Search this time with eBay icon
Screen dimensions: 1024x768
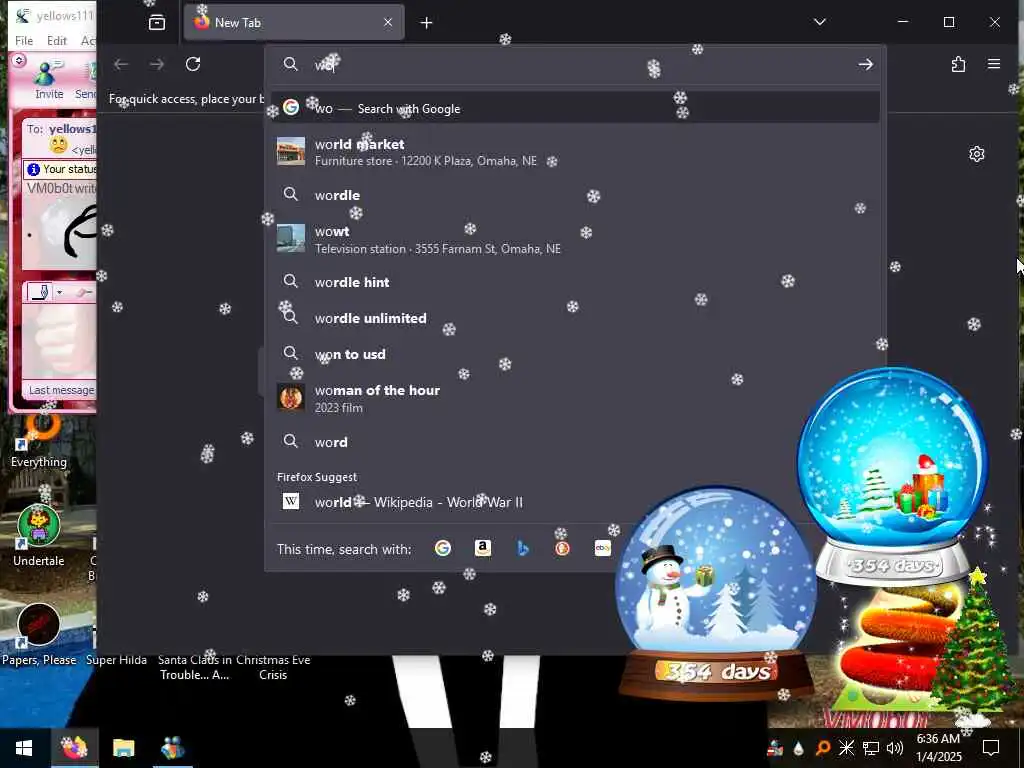[602, 549]
